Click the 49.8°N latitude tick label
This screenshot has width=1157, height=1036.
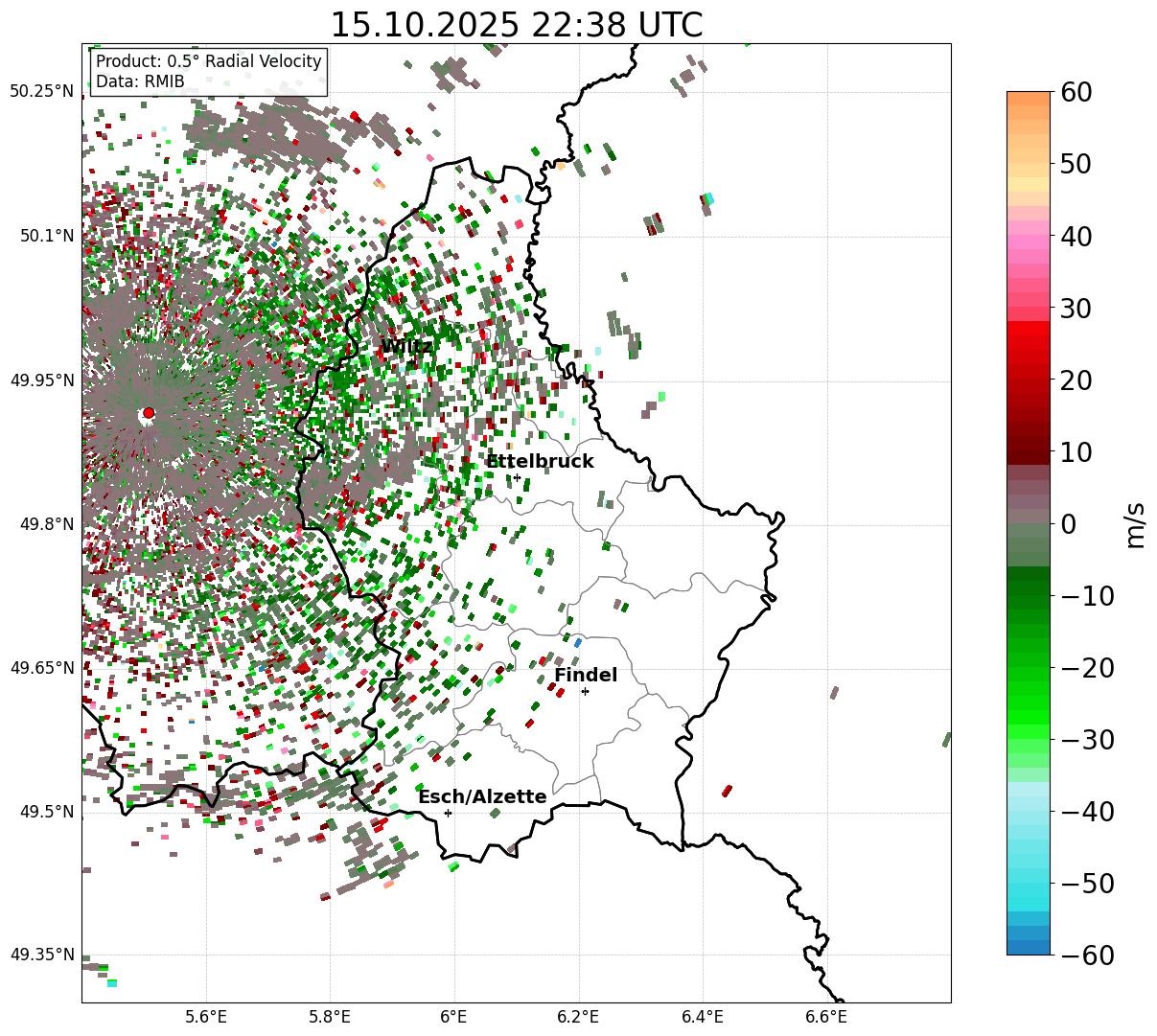46,524
